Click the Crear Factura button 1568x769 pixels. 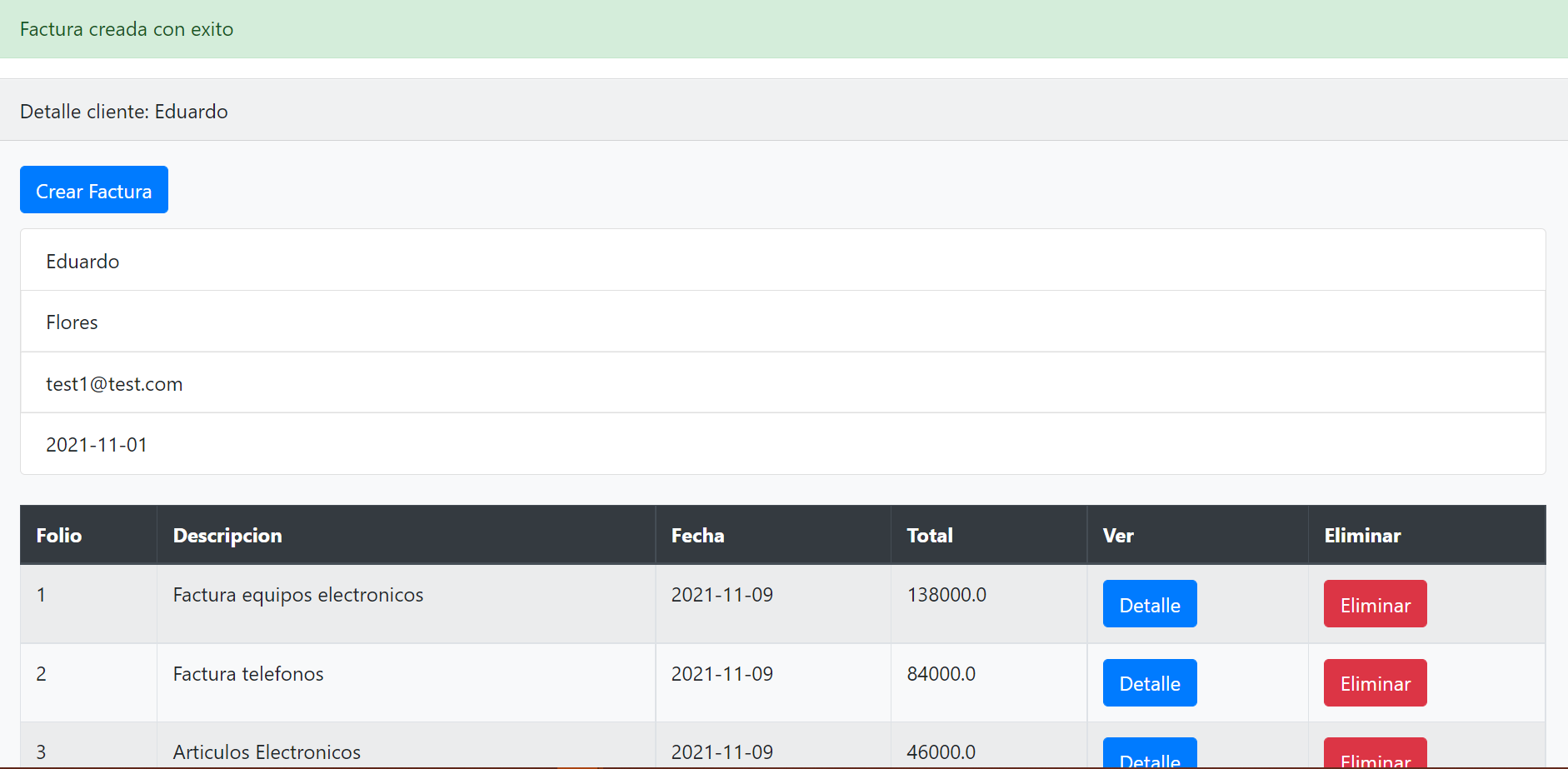[93, 189]
